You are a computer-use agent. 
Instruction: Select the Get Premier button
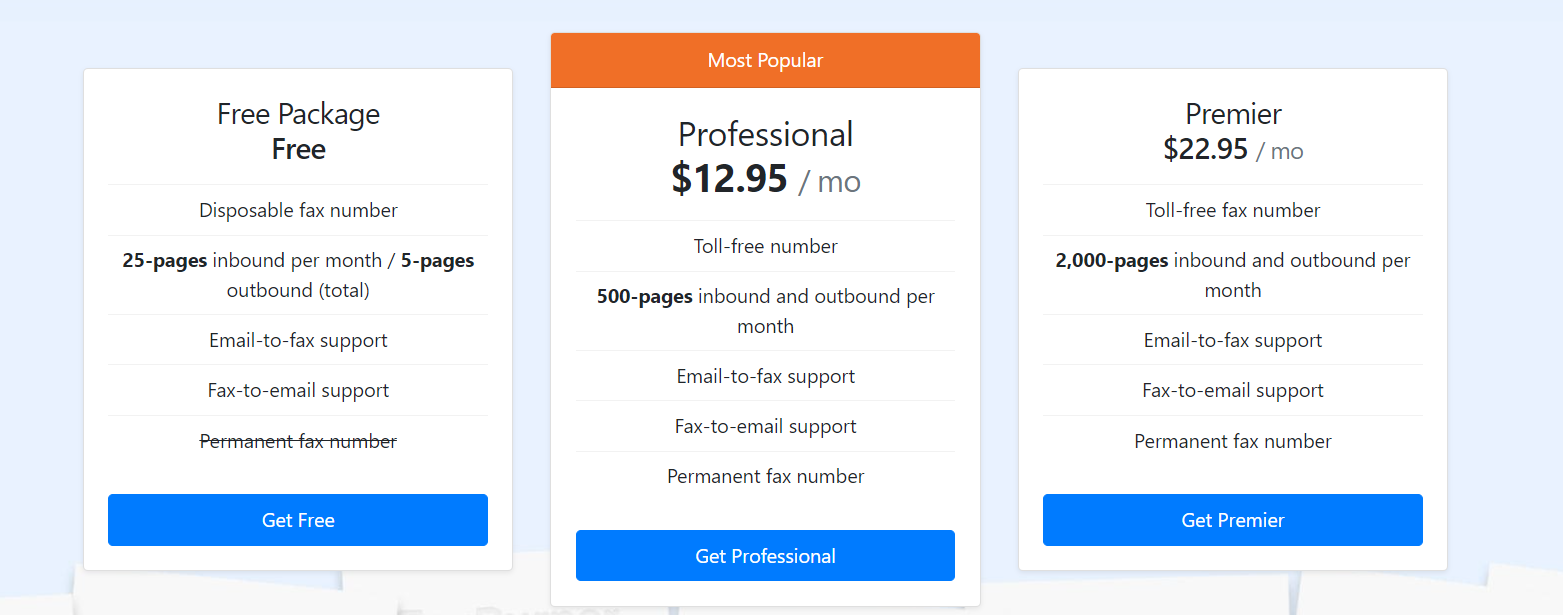pyautogui.click(x=1232, y=520)
